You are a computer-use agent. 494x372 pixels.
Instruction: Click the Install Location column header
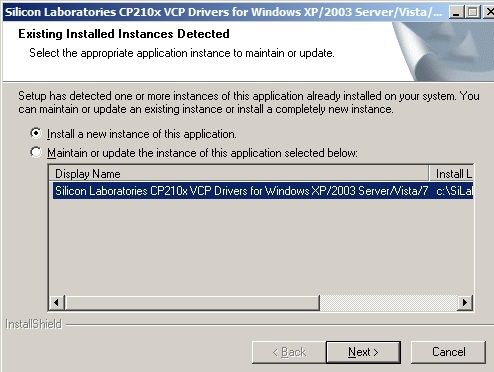[x=451, y=173]
